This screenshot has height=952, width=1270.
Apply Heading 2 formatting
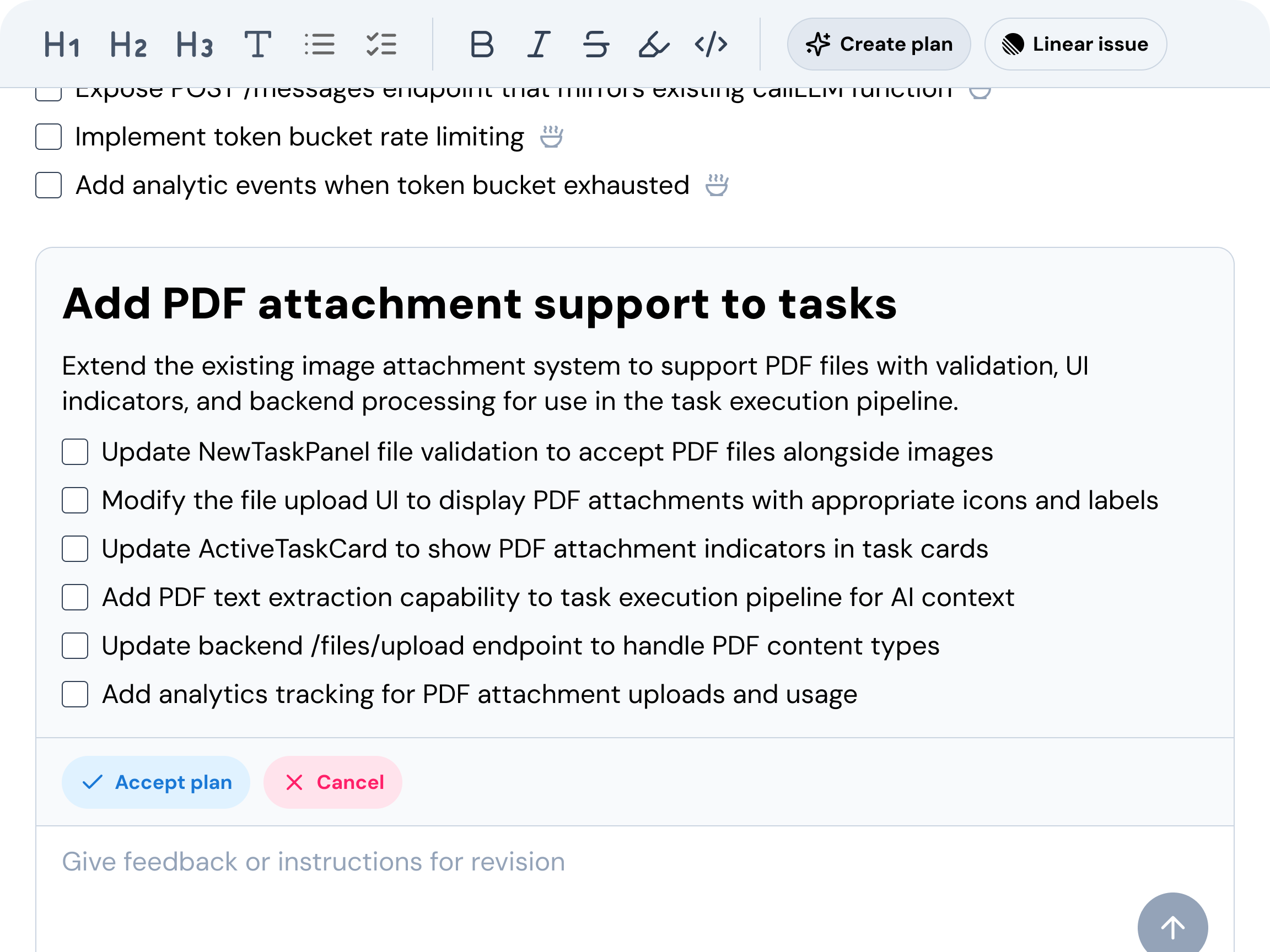tap(128, 45)
